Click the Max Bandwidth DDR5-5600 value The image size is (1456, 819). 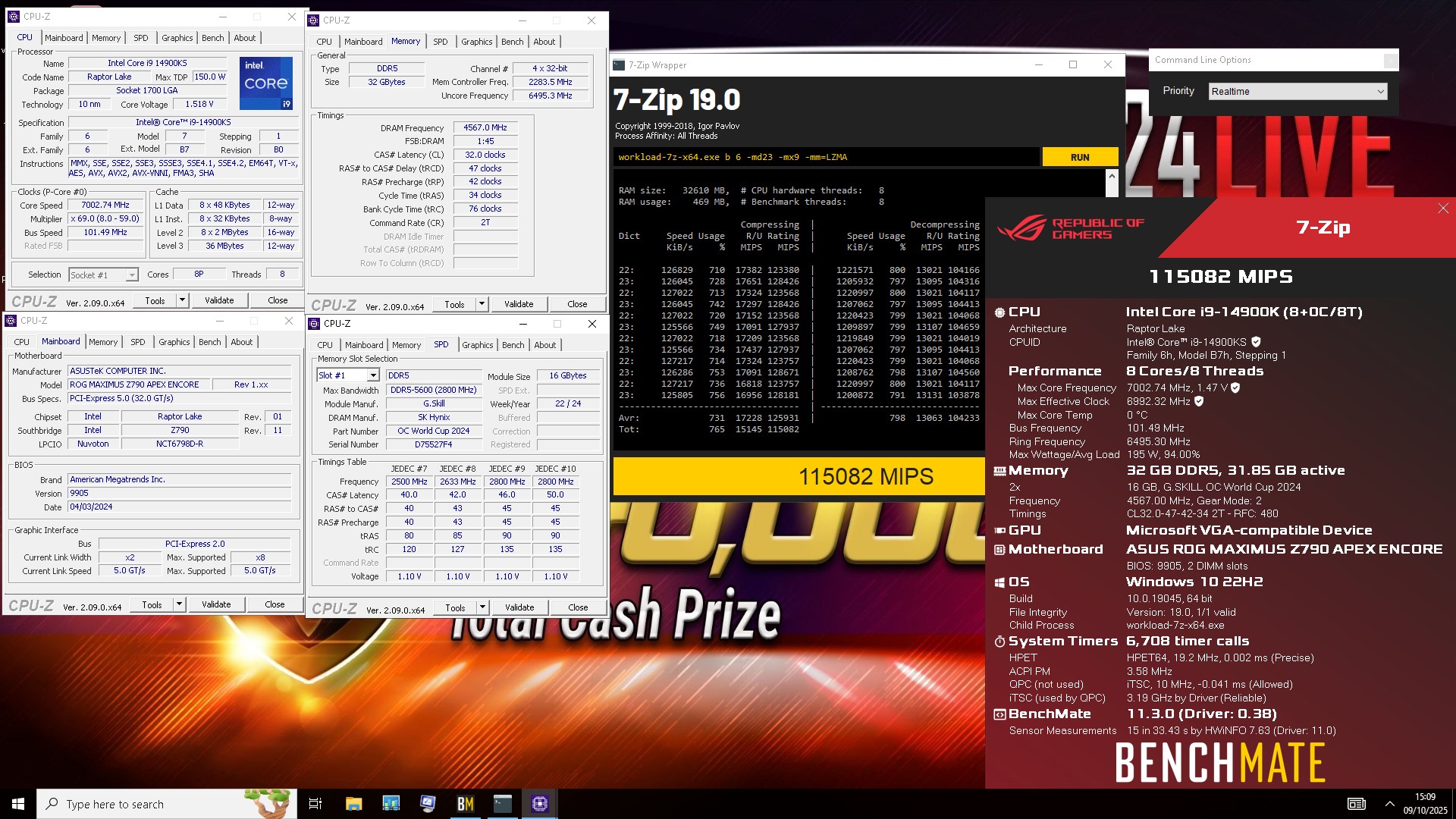pyautogui.click(x=434, y=390)
